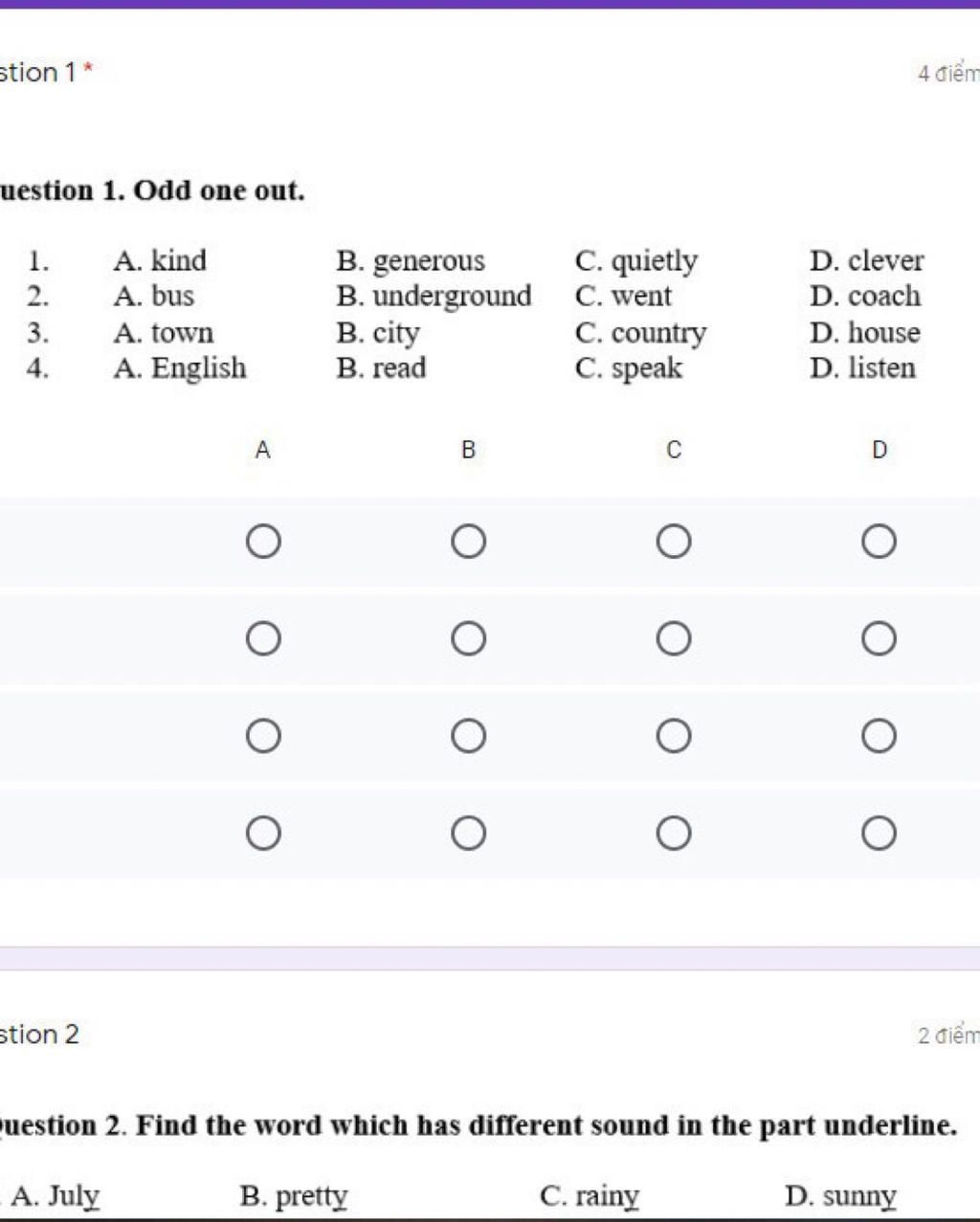Viewport: 980px width, 1222px height.
Task: Select option B for fourth row
Action: point(468,833)
